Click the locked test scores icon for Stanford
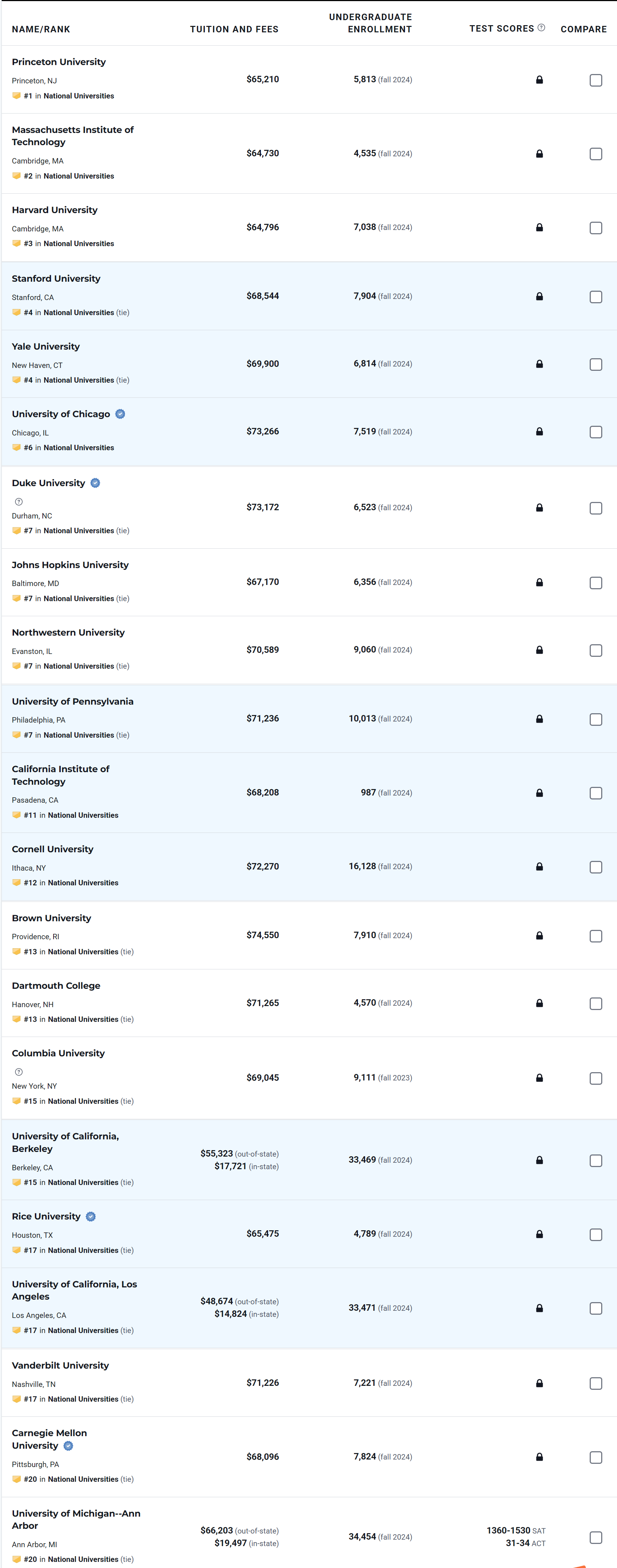 539,296
